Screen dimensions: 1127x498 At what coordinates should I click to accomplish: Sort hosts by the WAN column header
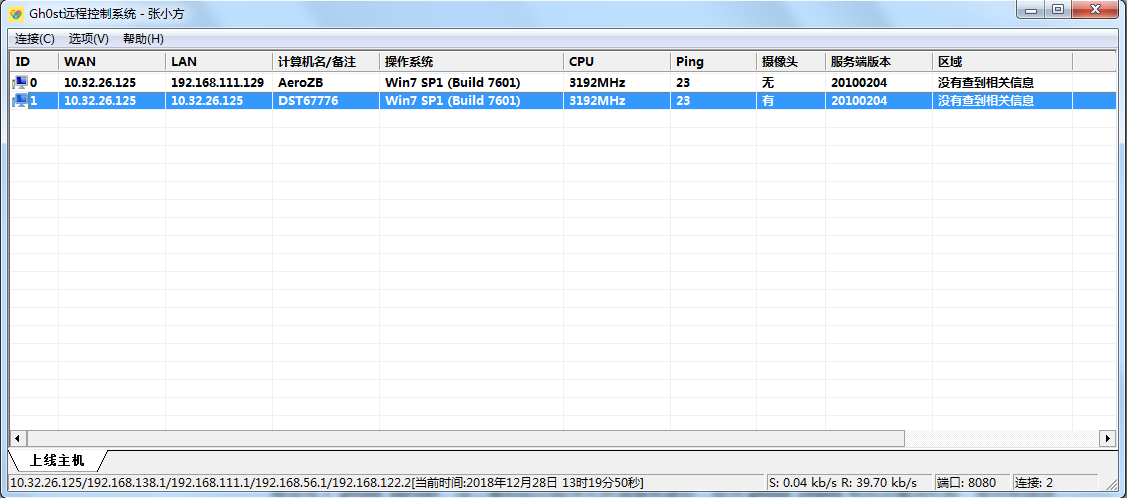(x=111, y=62)
